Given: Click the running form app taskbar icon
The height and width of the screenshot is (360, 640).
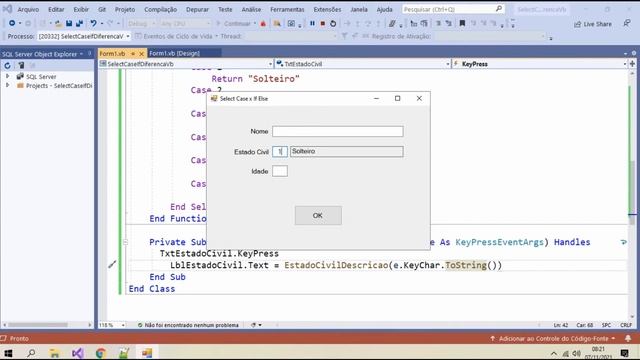Looking at the screenshot, I should tap(147, 353).
